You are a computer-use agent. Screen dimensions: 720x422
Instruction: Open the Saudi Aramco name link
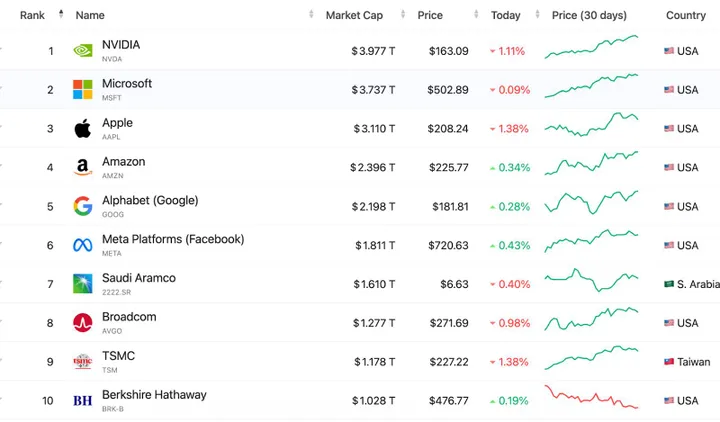pos(138,278)
